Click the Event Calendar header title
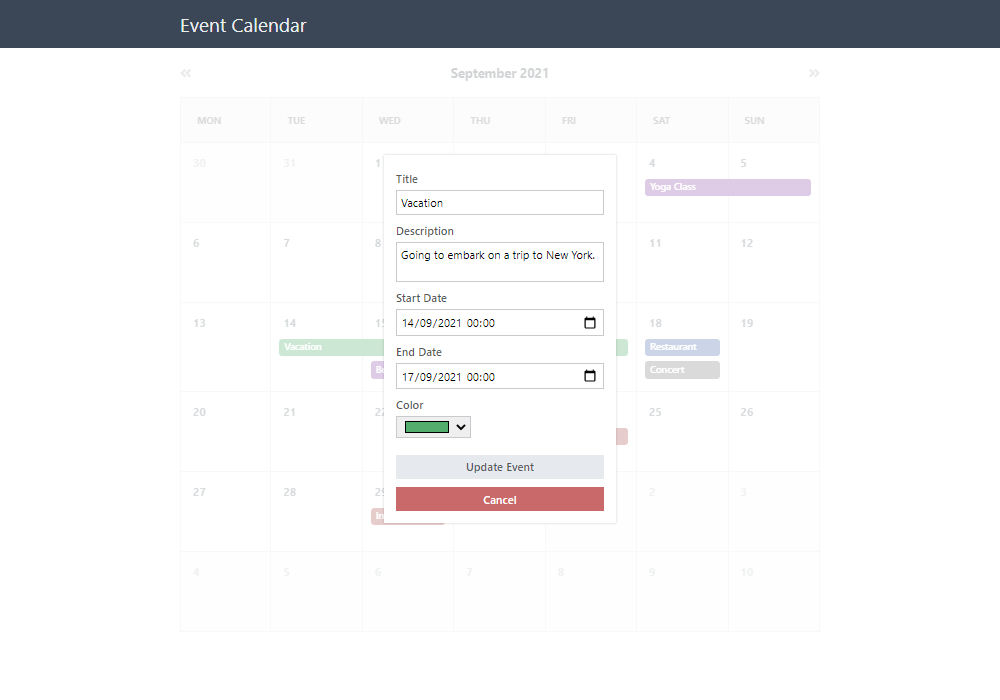 243,26
